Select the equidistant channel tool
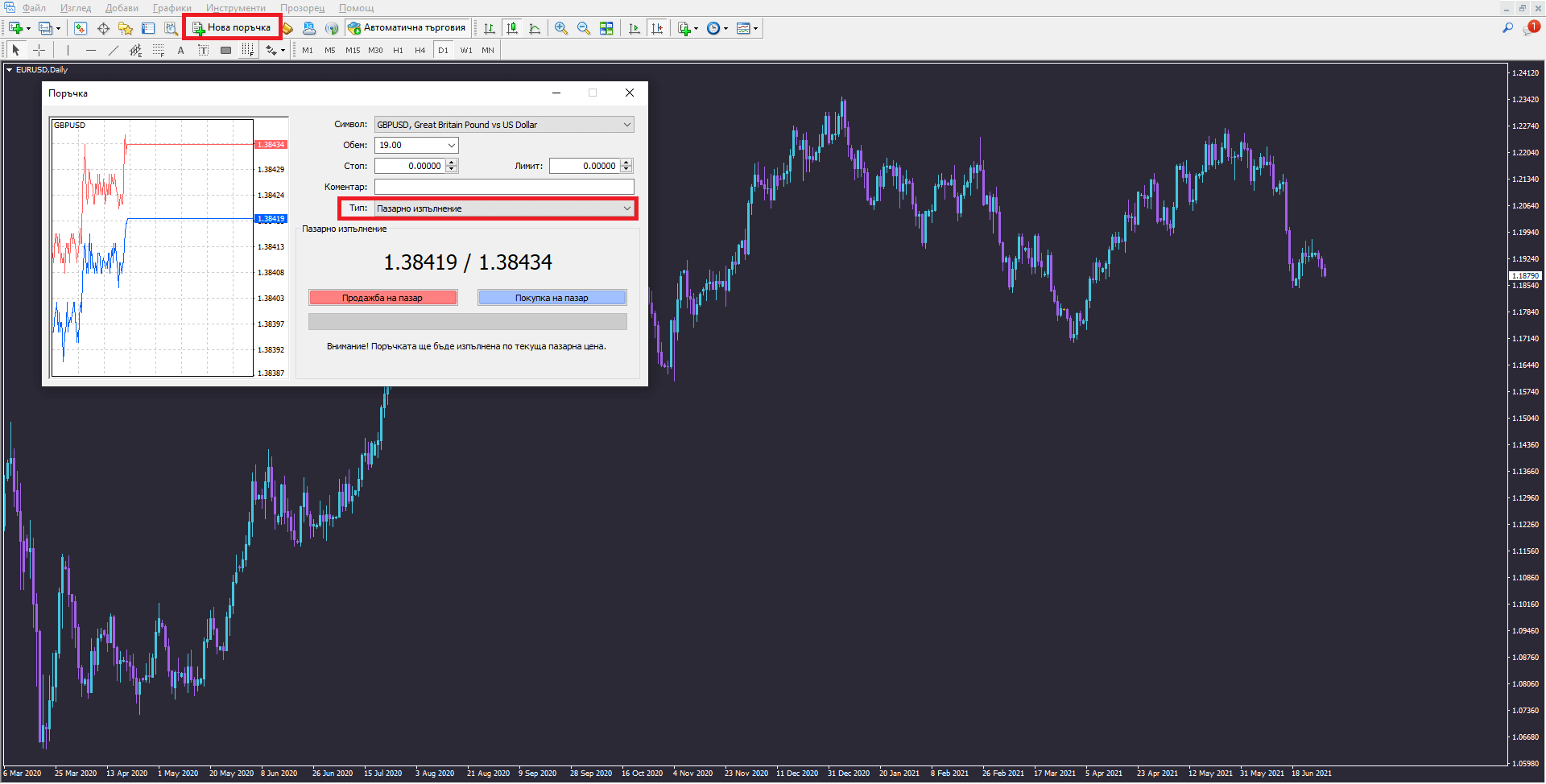Viewport: 1546px width, 784px height. (x=136, y=50)
